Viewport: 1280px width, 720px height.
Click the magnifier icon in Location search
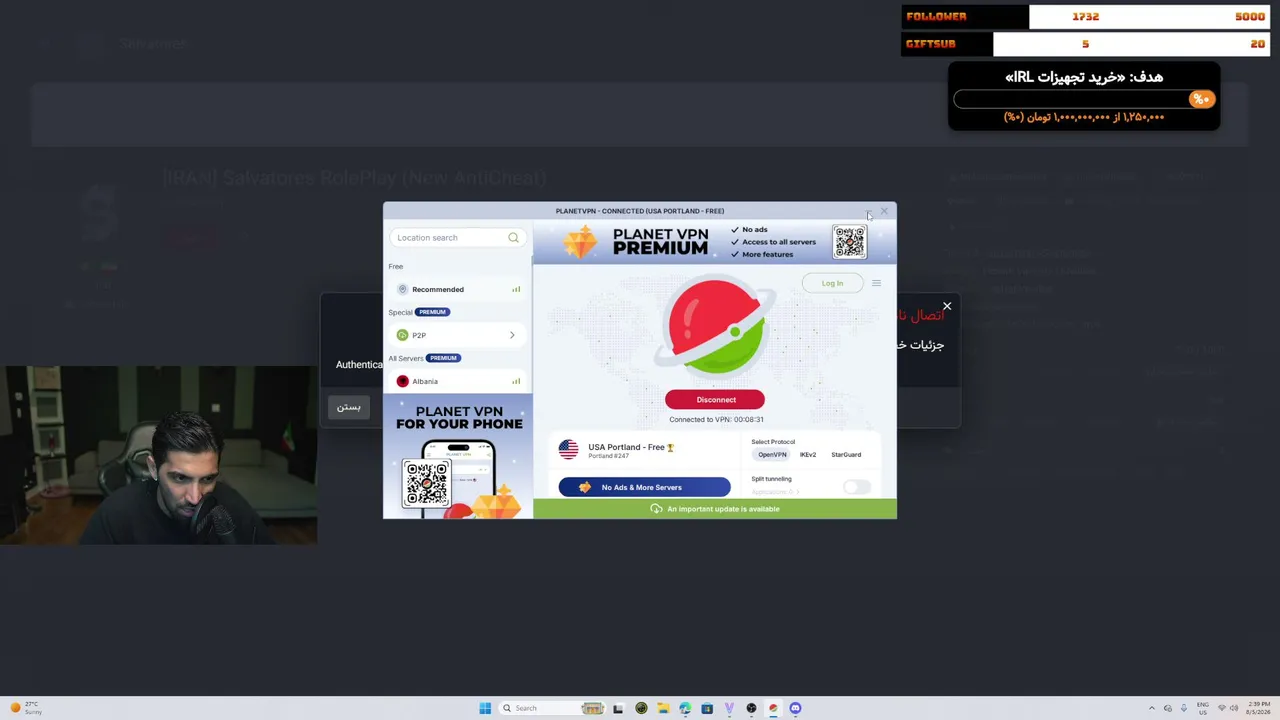[513, 238]
